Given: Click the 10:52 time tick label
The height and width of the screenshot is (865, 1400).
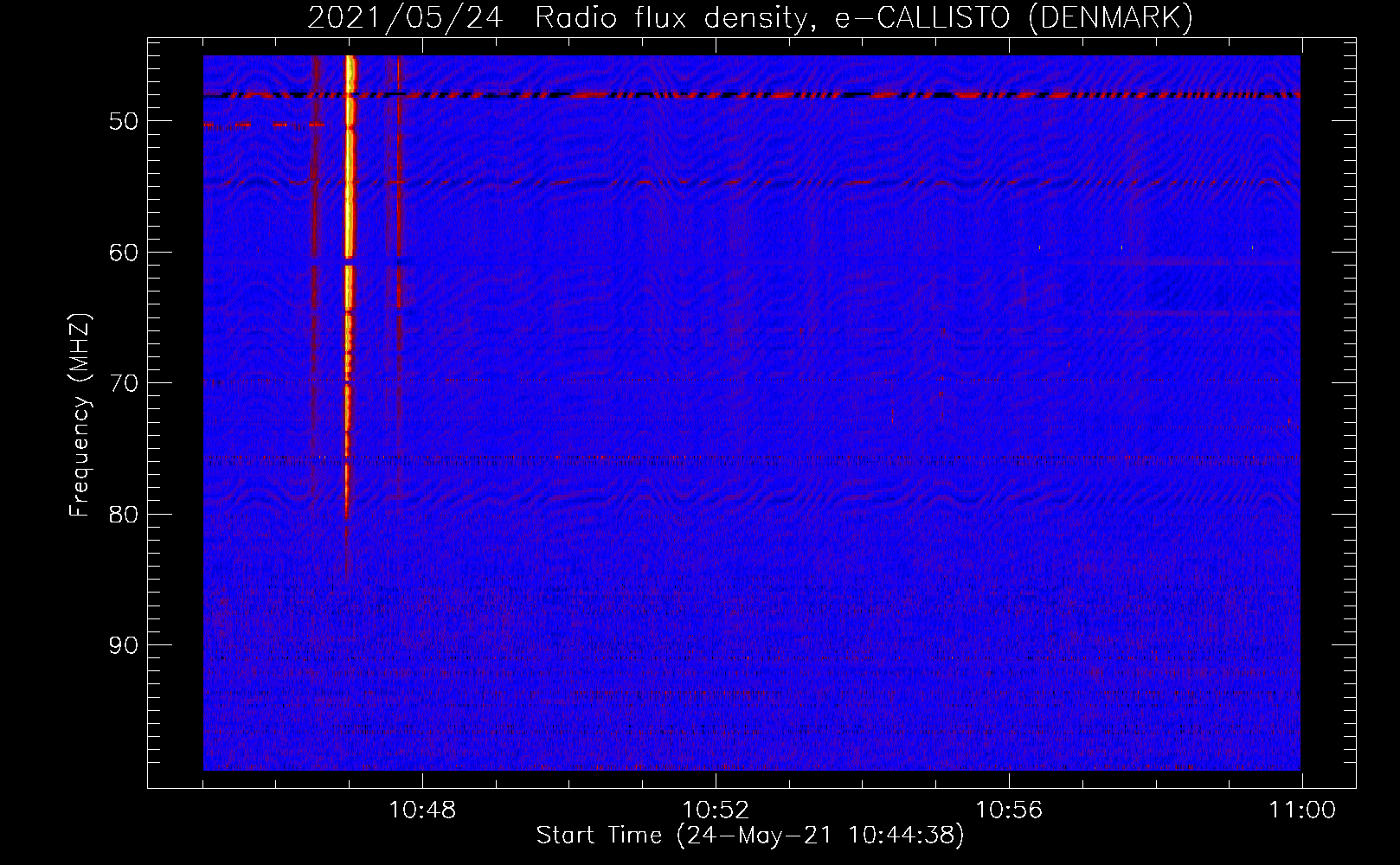Looking at the screenshot, I should coord(716,811).
